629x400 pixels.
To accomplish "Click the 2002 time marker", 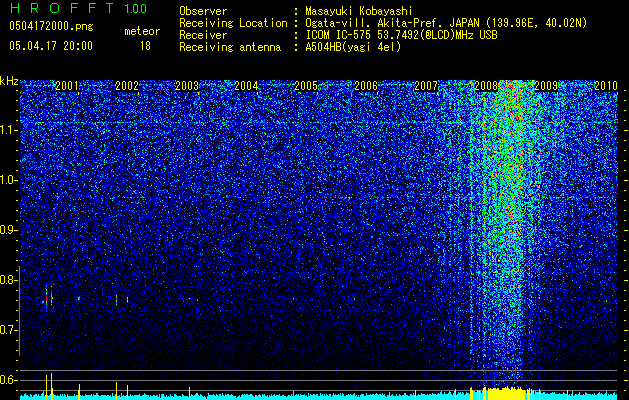I will [x=127, y=86].
